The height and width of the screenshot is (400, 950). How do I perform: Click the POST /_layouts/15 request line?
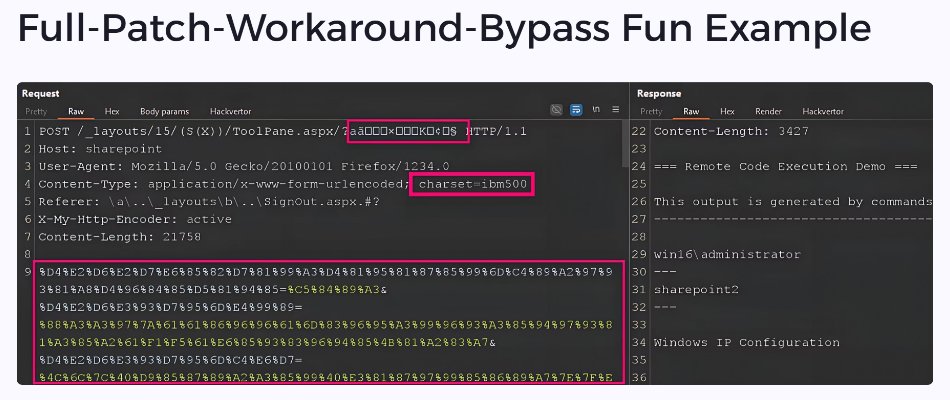(282, 132)
